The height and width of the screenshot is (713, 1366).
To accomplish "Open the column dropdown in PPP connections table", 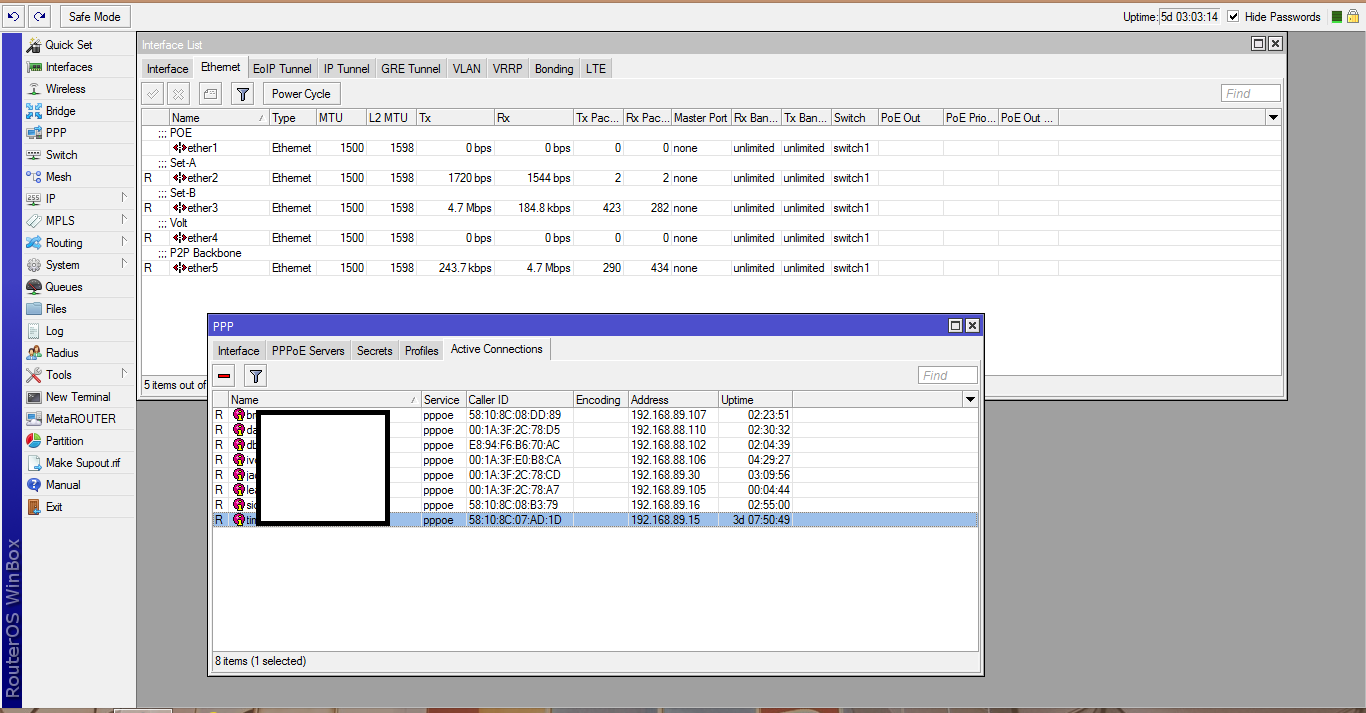I will point(970,400).
